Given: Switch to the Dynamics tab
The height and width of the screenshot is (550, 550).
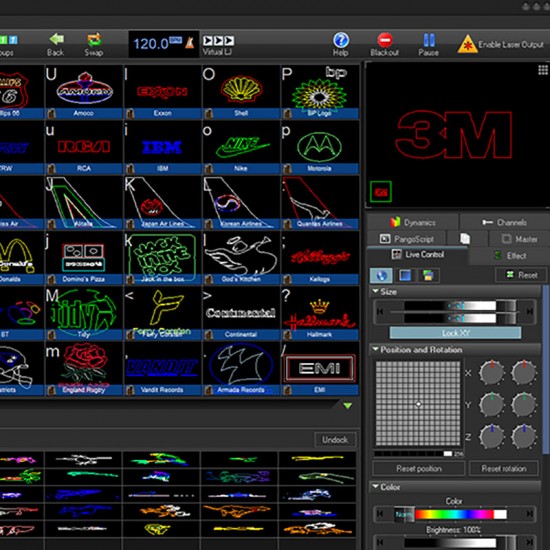Looking at the screenshot, I should click(413, 222).
